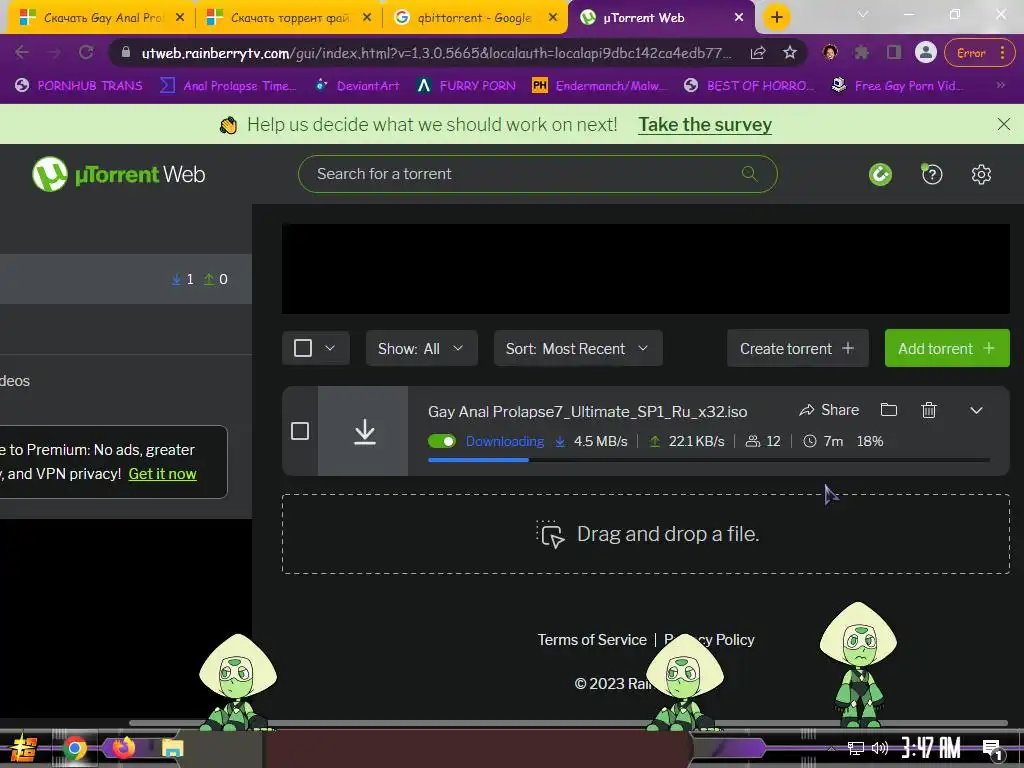Screen dimensions: 1024x768
Task: Open the BEST OF HORRO... bookmark
Action: coord(749,86)
